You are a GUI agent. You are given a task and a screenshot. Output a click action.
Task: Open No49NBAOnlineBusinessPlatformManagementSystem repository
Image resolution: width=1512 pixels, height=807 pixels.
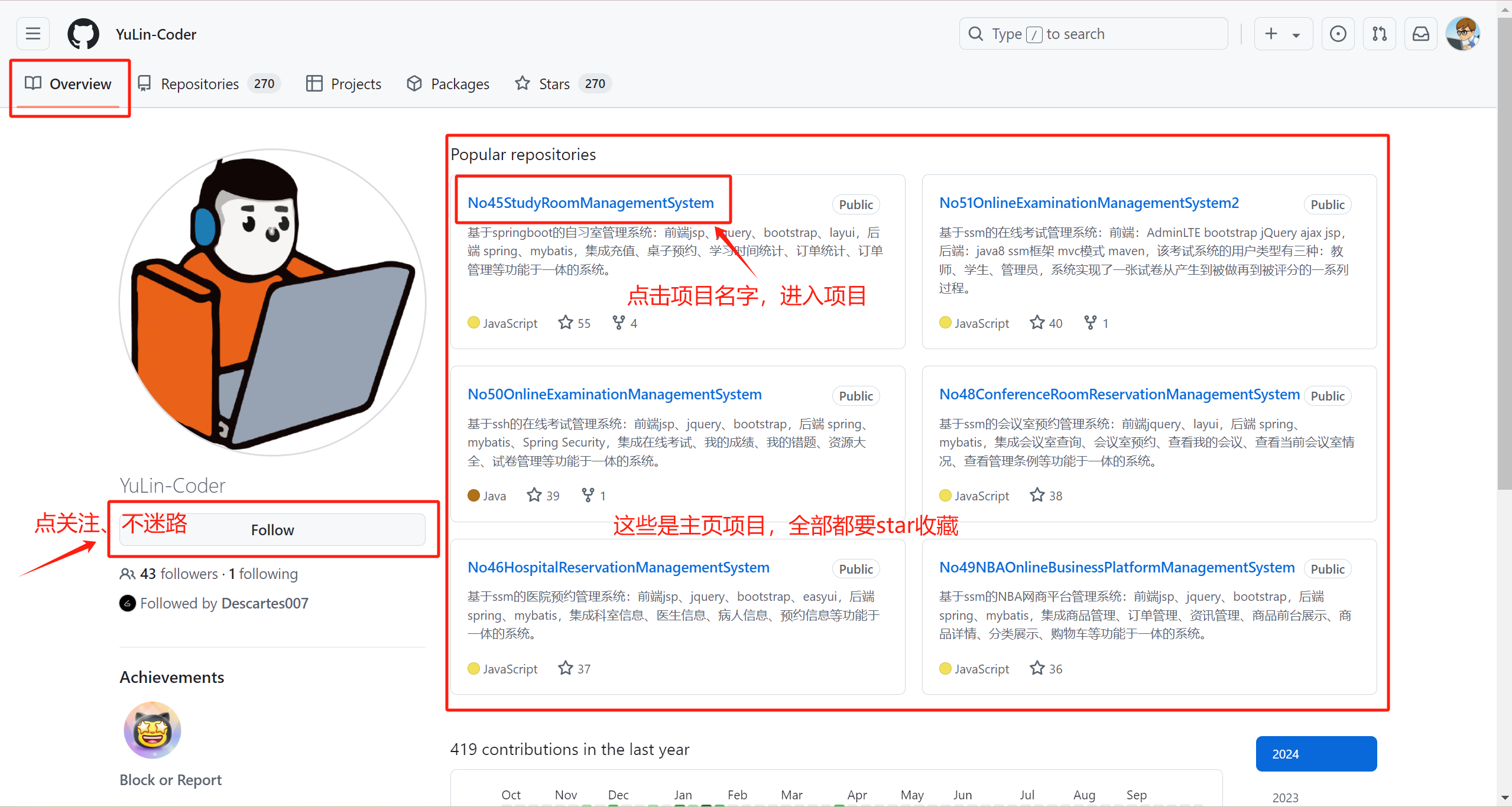1117,567
